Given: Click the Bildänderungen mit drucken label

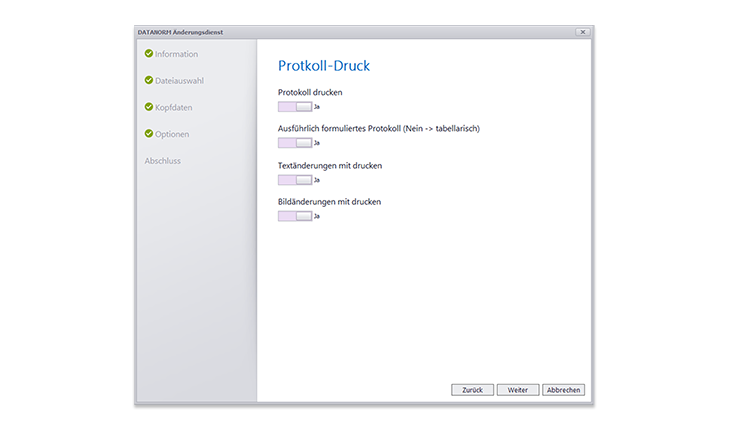Looking at the screenshot, I should point(329,202).
